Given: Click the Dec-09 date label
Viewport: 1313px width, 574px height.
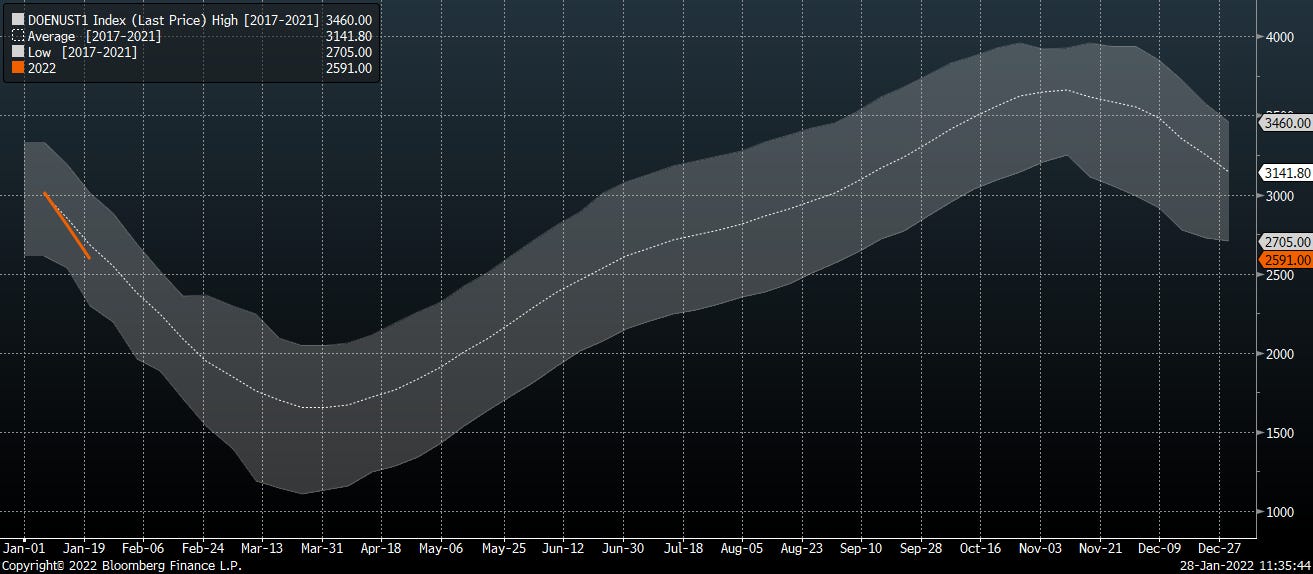Looking at the screenshot, I should coord(1157,549).
